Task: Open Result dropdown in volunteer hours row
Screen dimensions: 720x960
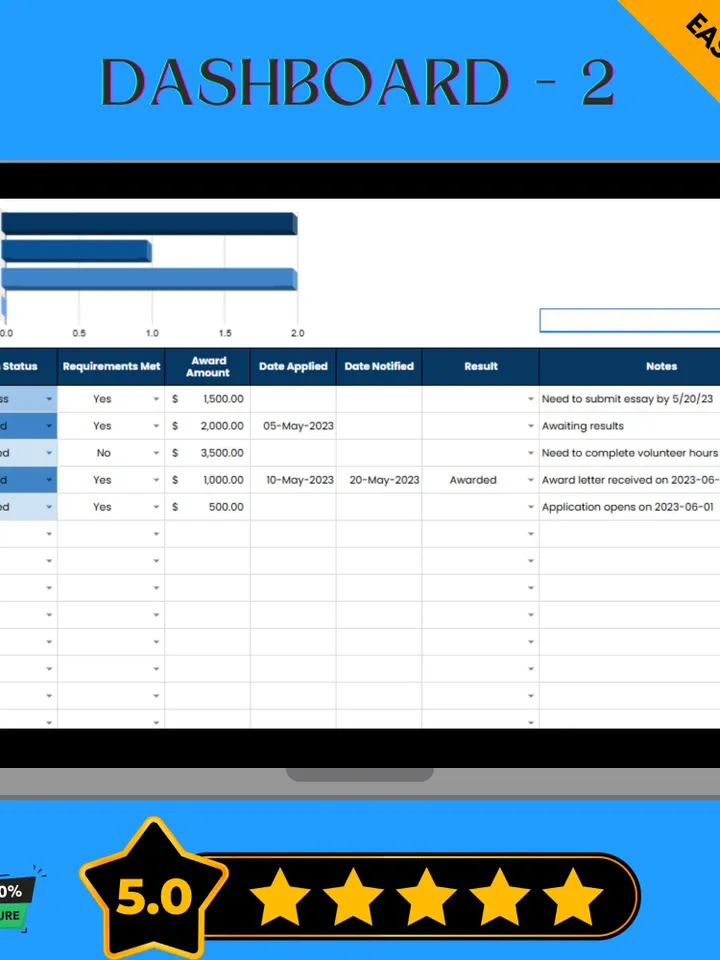Action: 531,453
